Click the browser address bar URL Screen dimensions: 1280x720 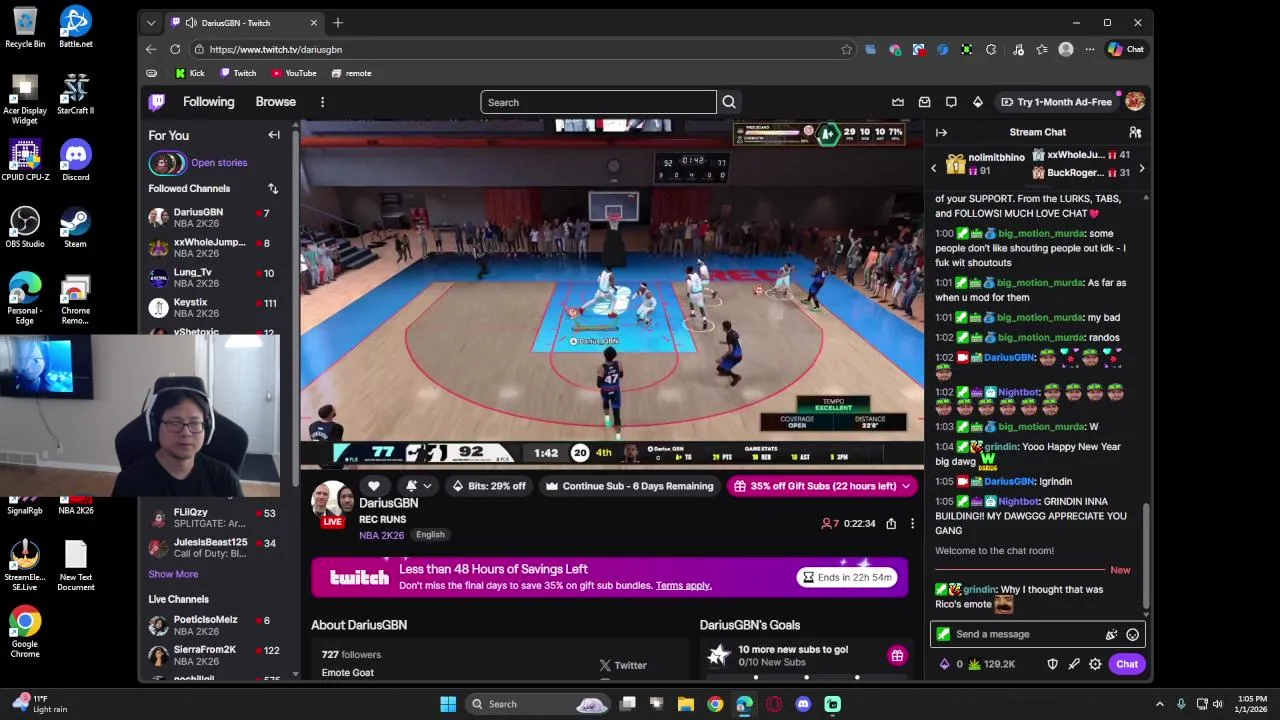tap(276, 49)
